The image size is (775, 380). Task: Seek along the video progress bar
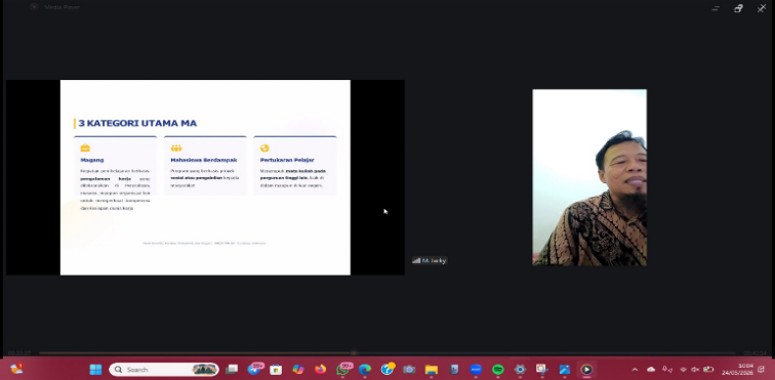[x=387, y=353]
